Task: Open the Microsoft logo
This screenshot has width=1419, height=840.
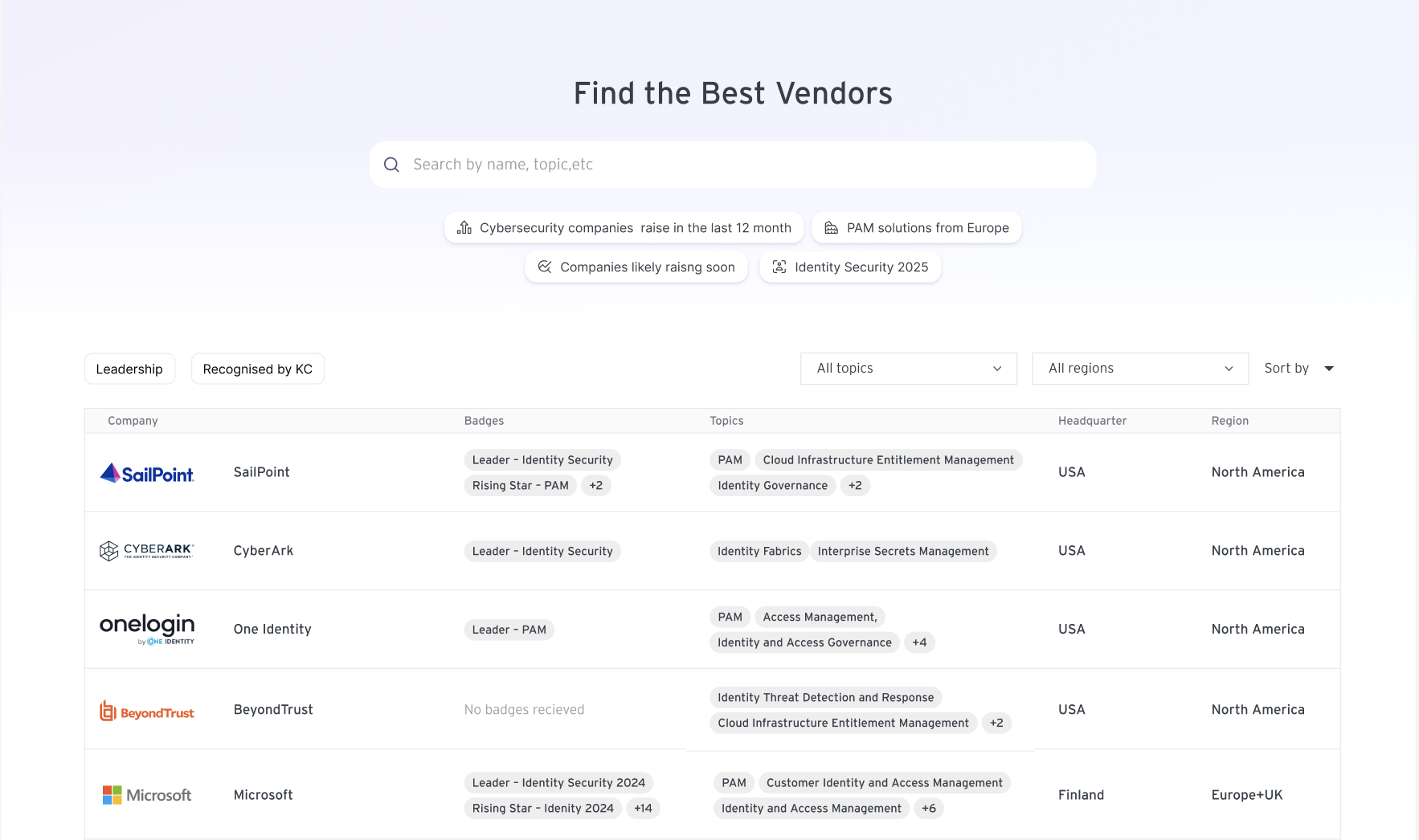Action: pos(147,795)
